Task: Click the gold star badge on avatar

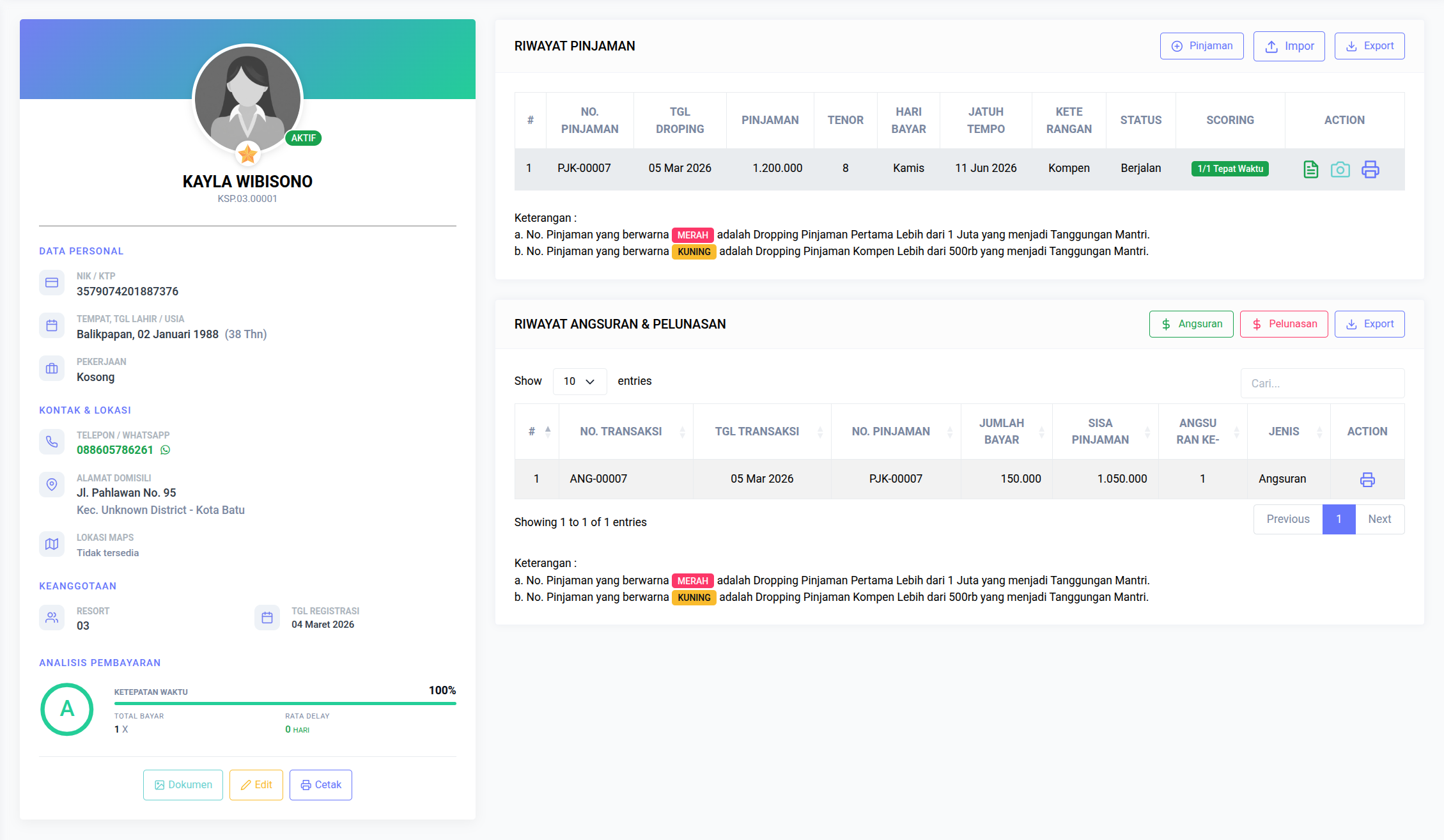Action: pyautogui.click(x=247, y=154)
